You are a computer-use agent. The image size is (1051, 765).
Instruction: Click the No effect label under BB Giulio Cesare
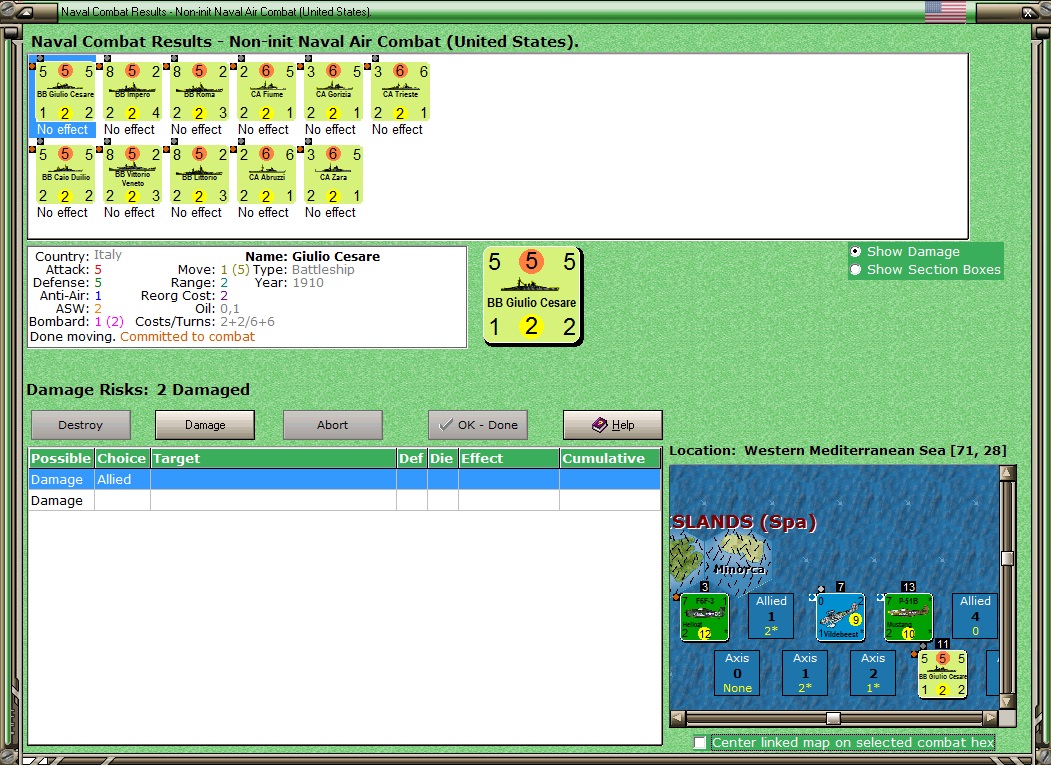pos(62,129)
